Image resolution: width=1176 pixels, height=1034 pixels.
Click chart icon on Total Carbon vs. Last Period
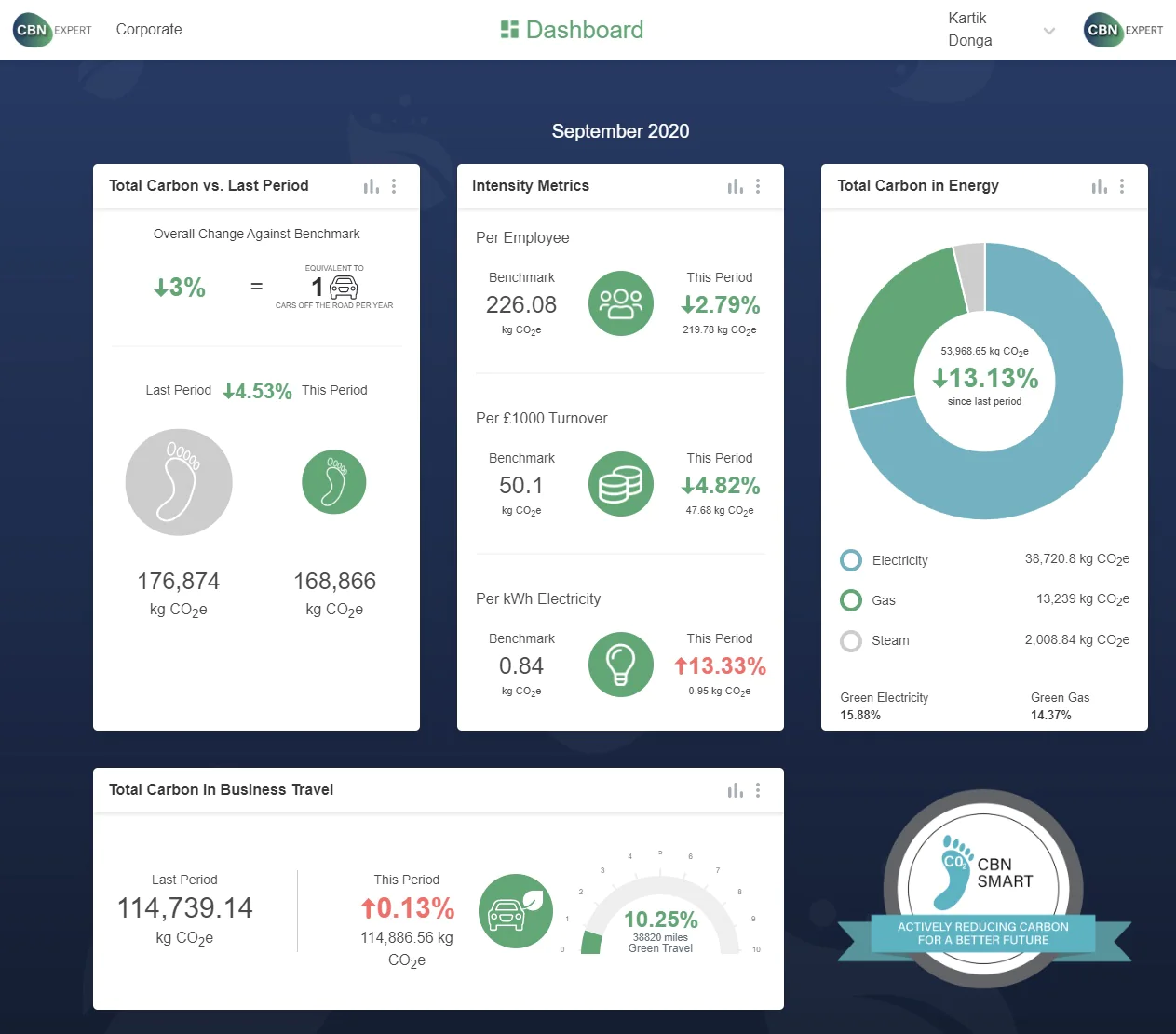click(371, 186)
